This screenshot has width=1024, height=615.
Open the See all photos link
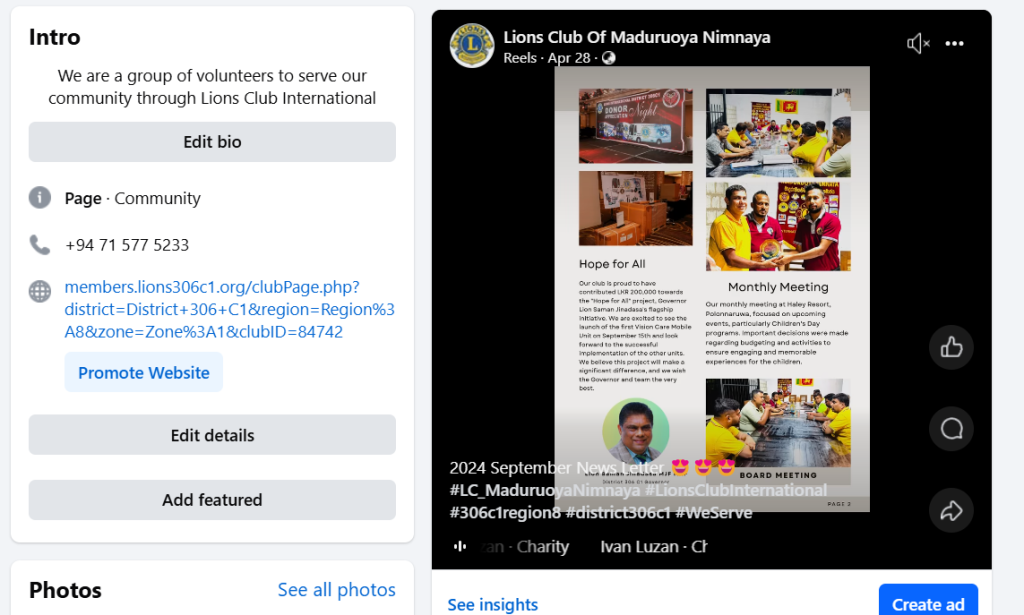point(336,590)
